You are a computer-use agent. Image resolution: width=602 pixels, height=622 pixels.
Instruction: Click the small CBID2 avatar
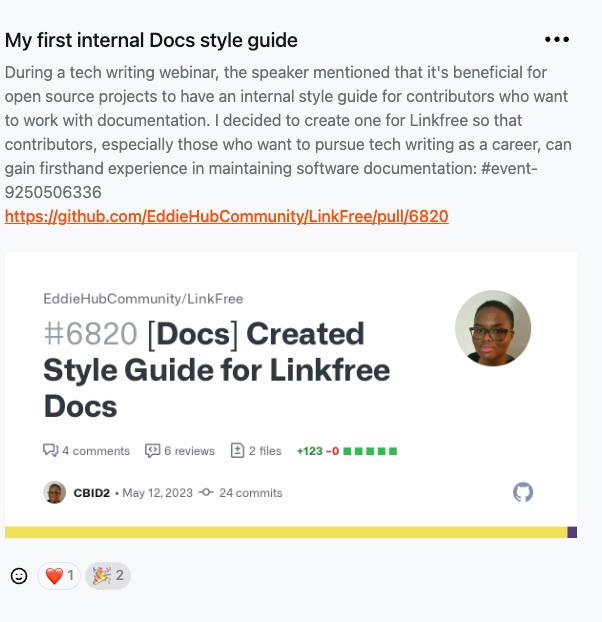point(55,492)
